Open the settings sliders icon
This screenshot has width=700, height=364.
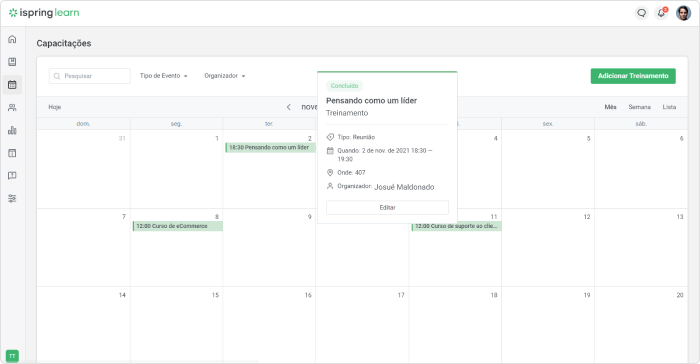pos(12,198)
